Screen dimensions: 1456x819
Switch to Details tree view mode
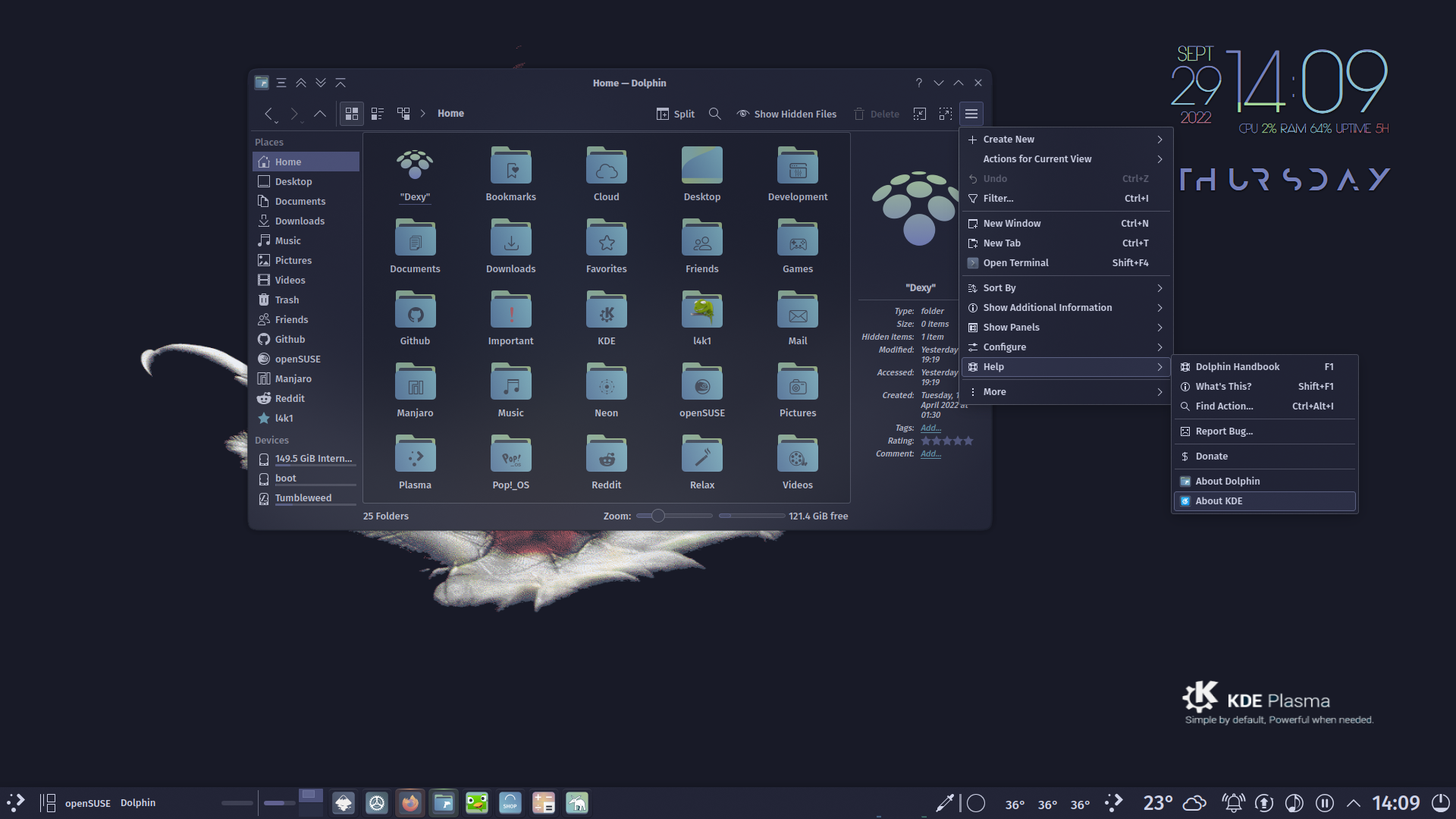(403, 114)
